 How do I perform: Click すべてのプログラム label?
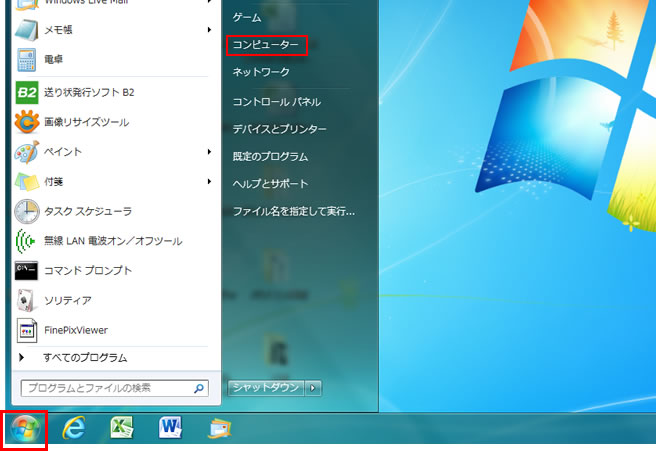click(85, 358)
